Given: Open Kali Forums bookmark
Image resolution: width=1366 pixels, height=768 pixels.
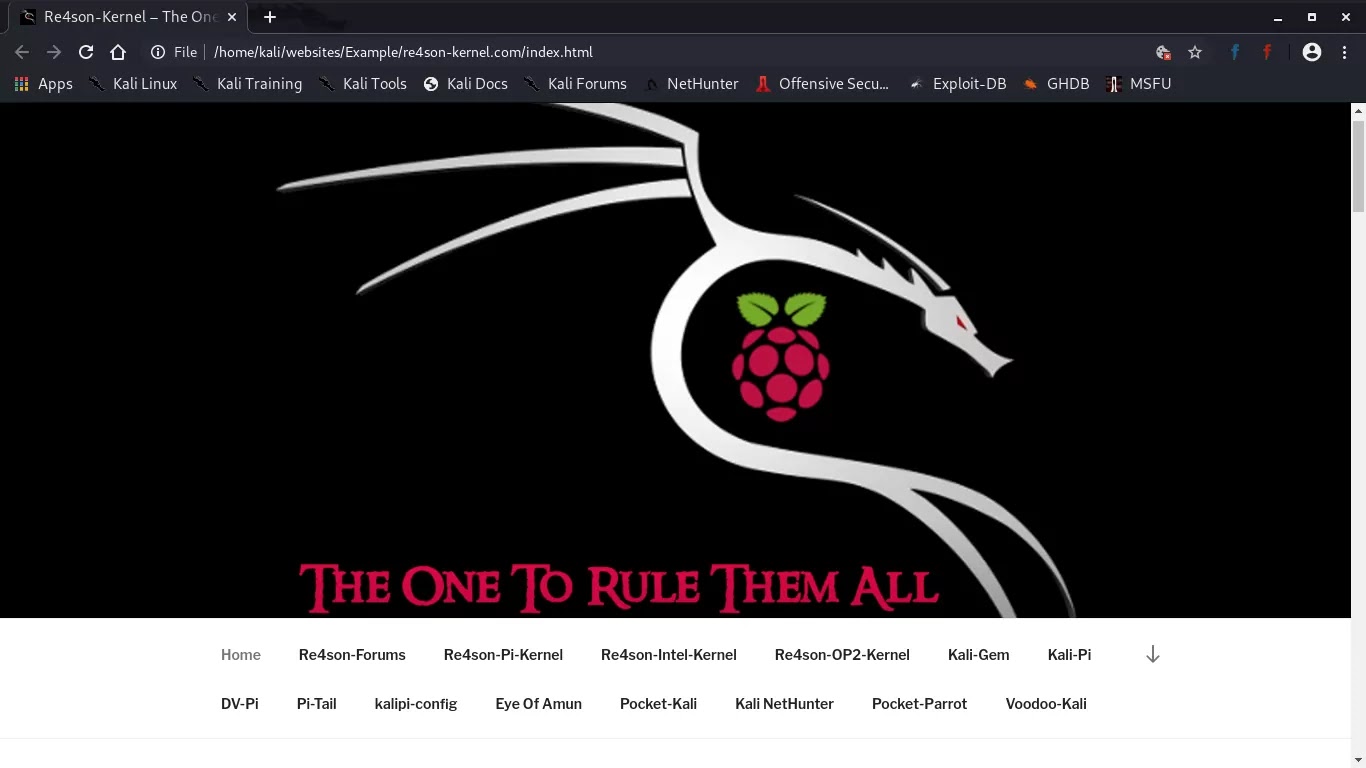Looking at the screenshot, I should [575, 84].
